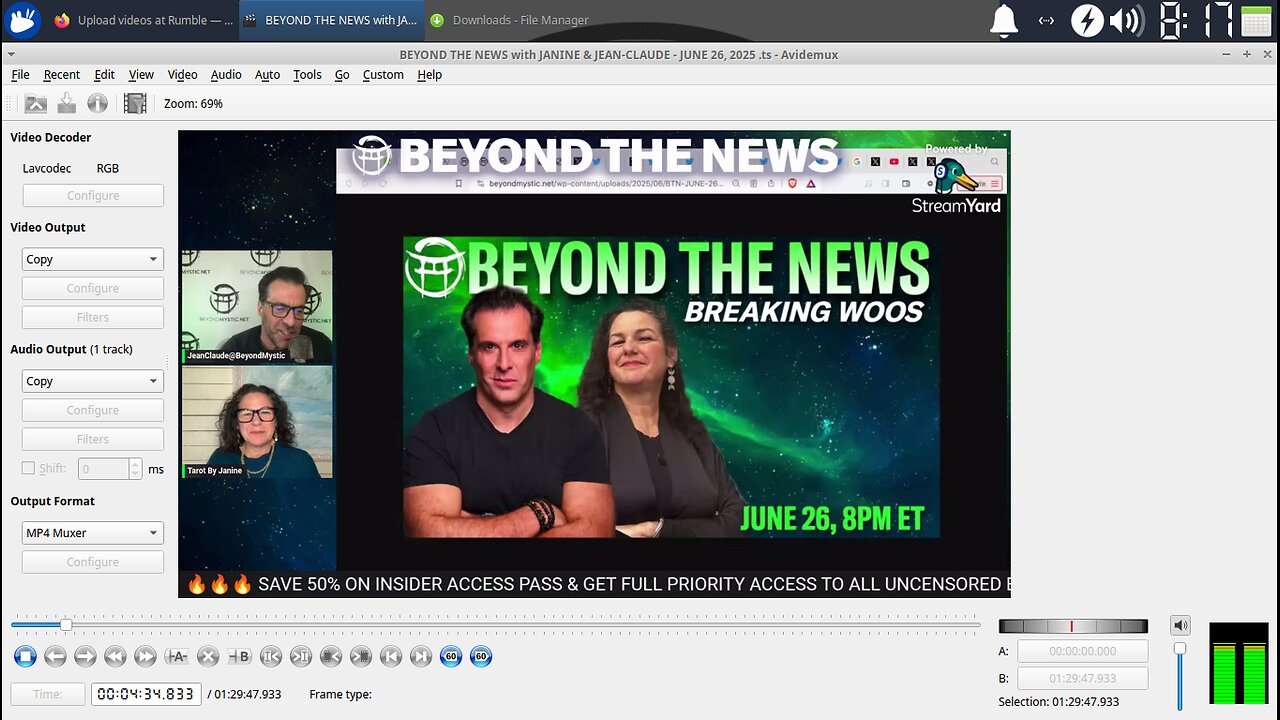Click the panel volume speaker icon

pyautogui.click(x=1126, y=21)
